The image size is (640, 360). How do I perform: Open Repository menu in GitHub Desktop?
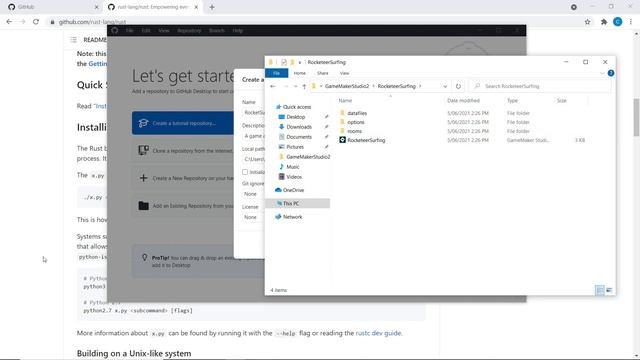click(x=189, y=31)
